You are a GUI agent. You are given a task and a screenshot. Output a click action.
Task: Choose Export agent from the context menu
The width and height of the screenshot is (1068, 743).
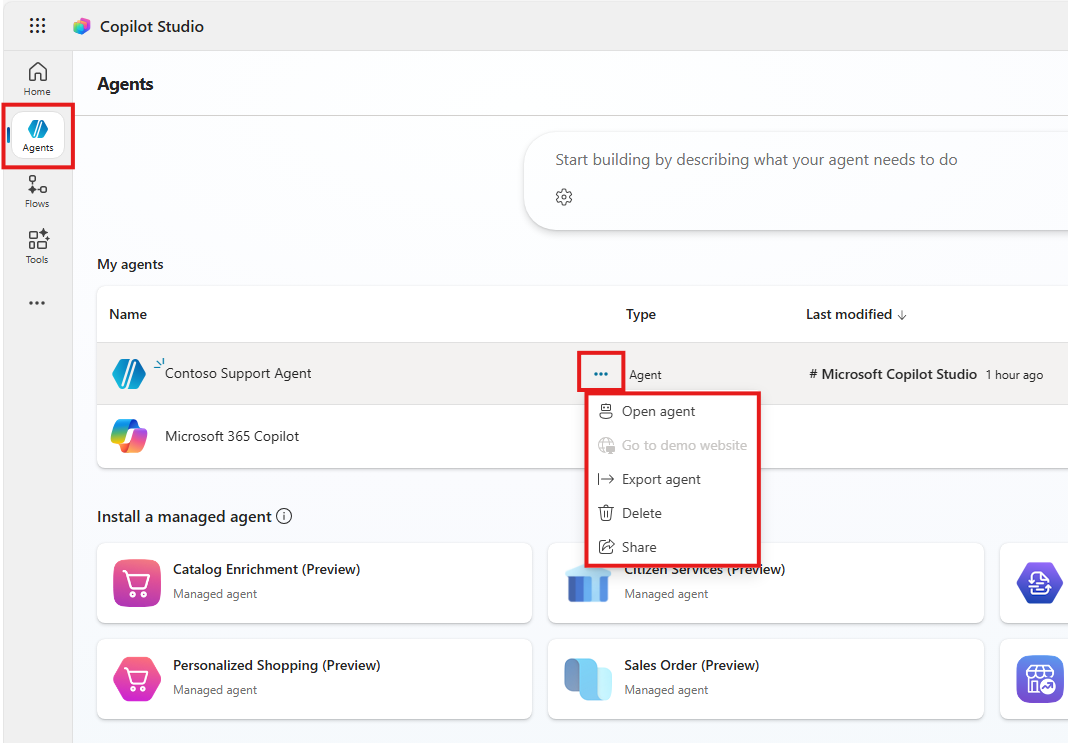(672, 479)
